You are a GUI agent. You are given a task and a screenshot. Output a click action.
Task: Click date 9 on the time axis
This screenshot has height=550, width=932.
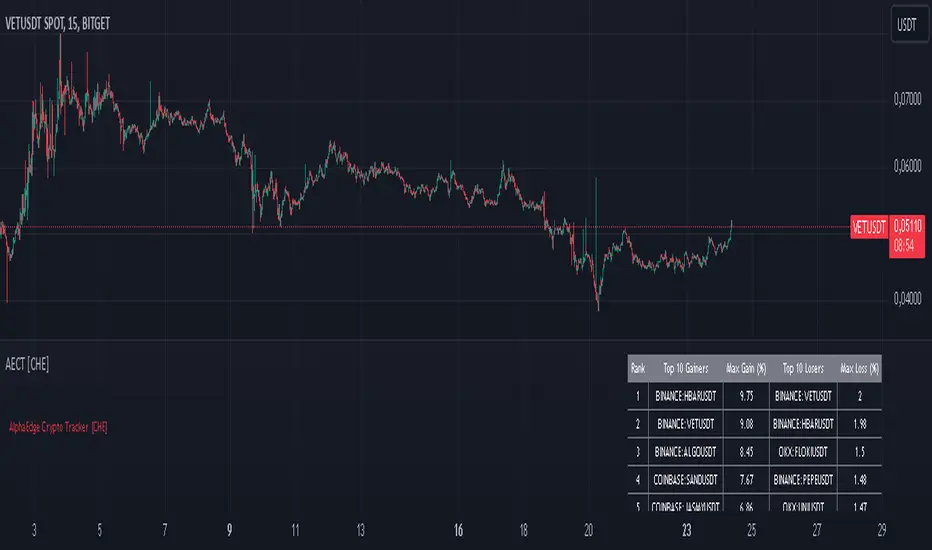click(x=232, y=529)
